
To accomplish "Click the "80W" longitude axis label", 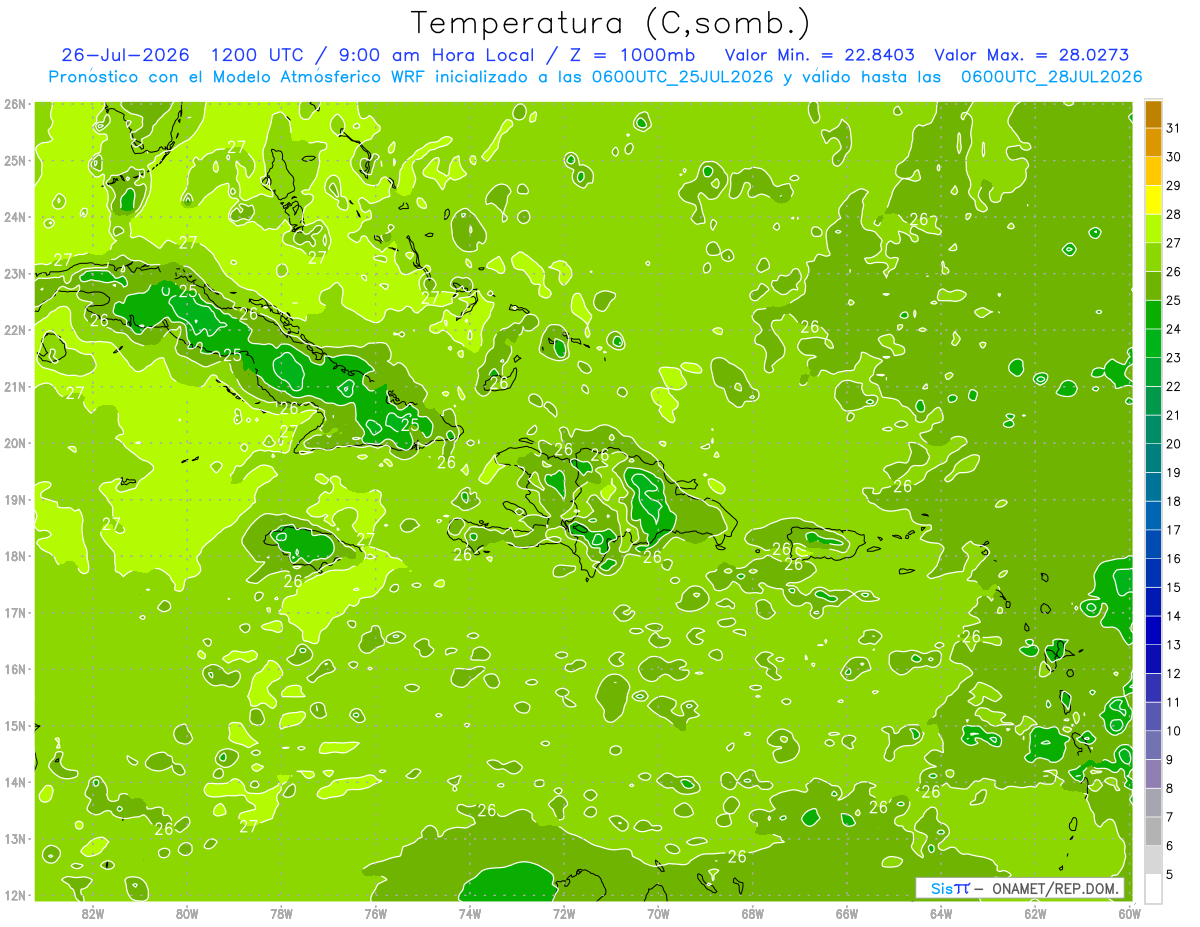I will click(x=187, y=914).
